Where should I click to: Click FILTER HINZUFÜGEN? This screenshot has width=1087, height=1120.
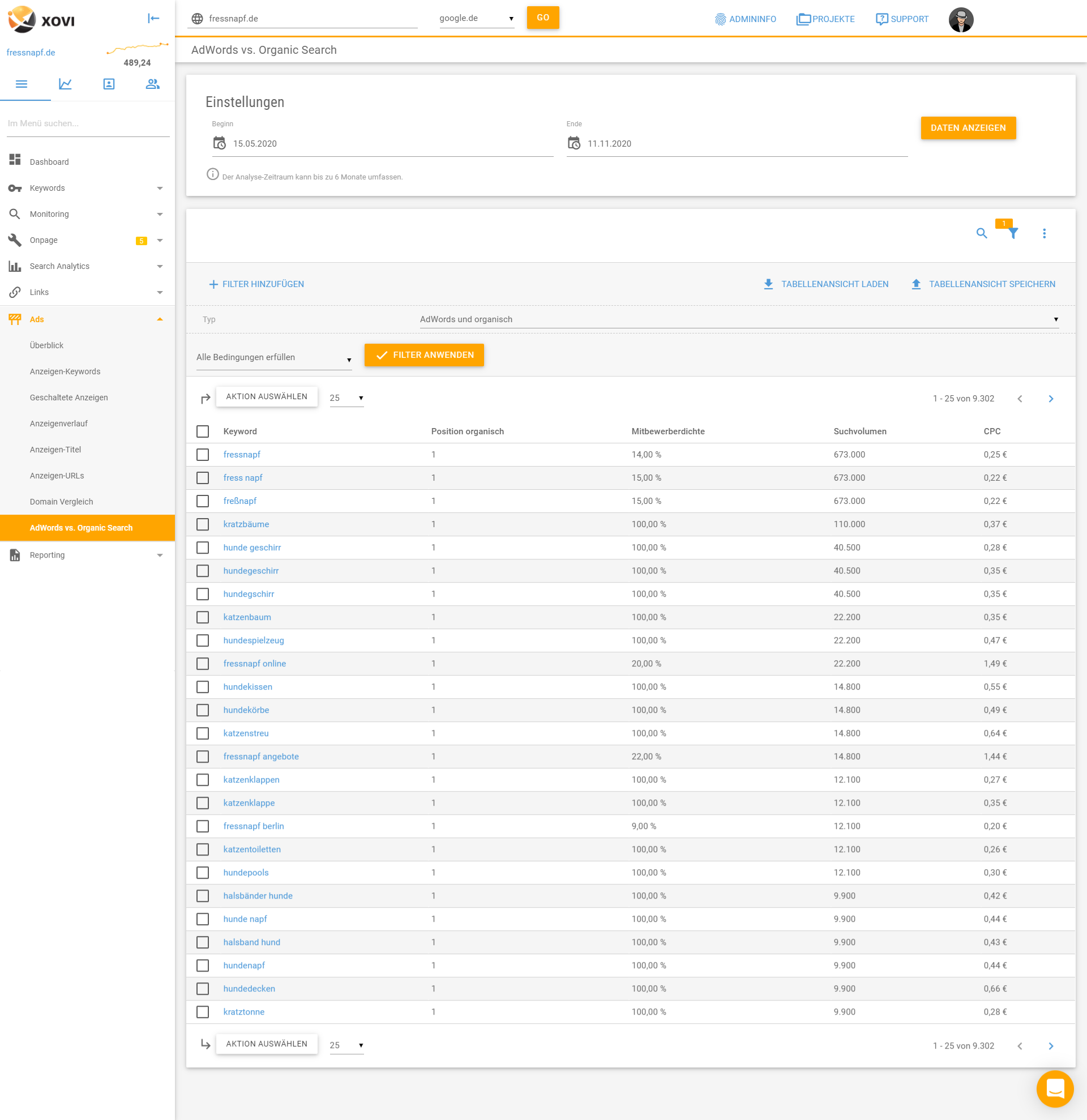(x=256, y=284)
